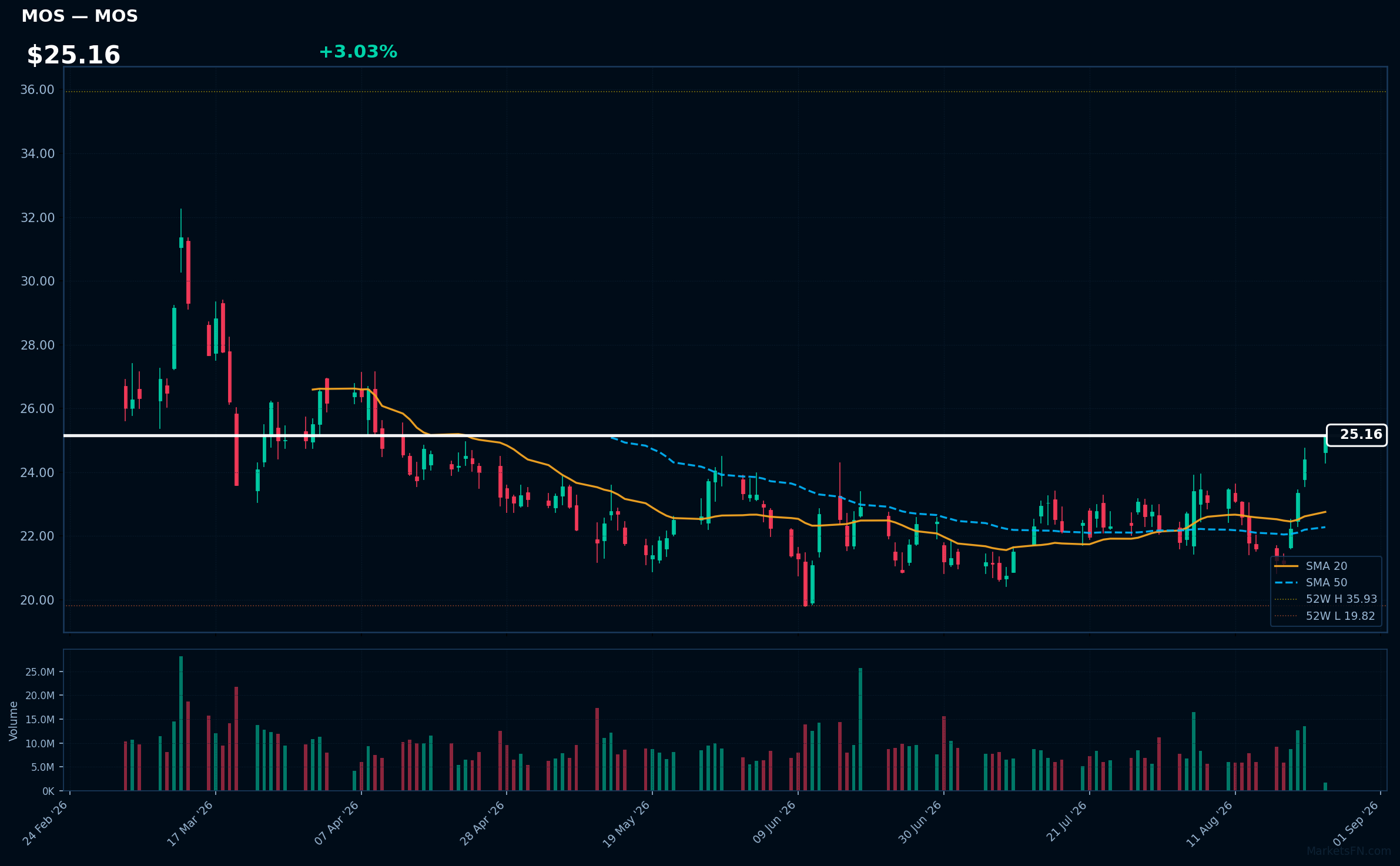The image size is (1400, 866).
Task: Click the 0K volume axis label
Action: 48,791
